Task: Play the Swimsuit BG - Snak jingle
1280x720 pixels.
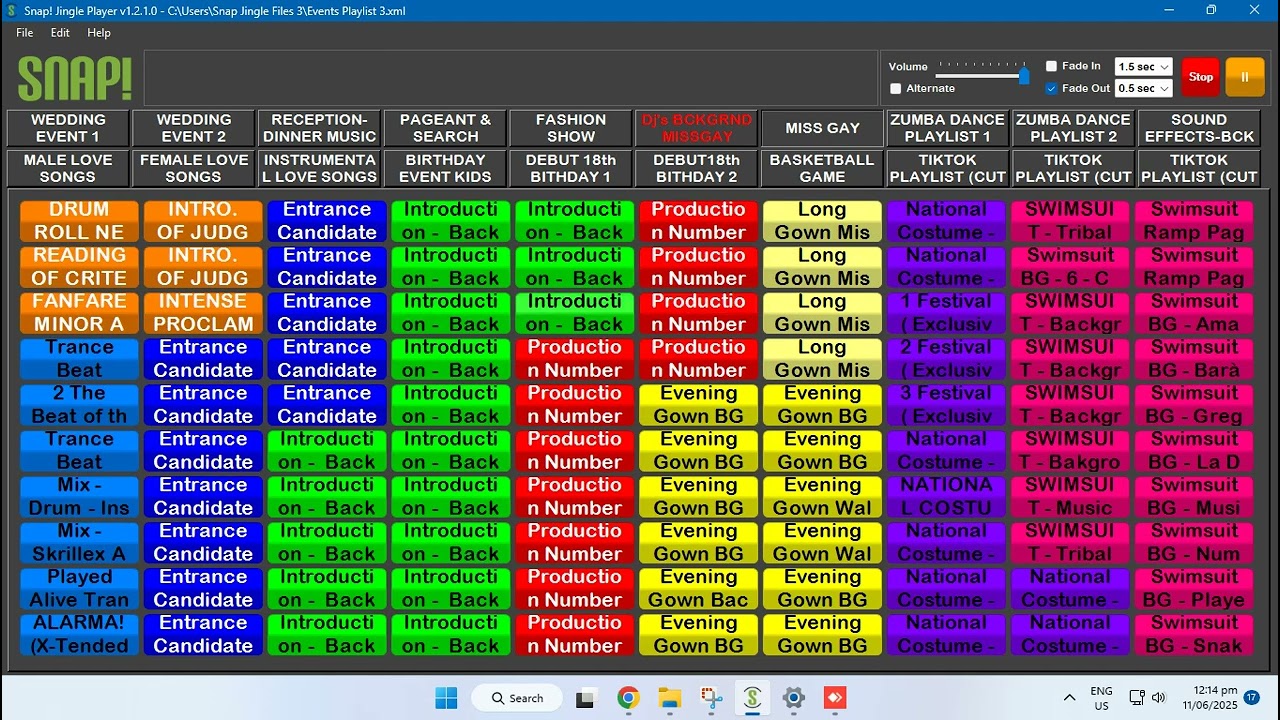Action: point(1194,635)
